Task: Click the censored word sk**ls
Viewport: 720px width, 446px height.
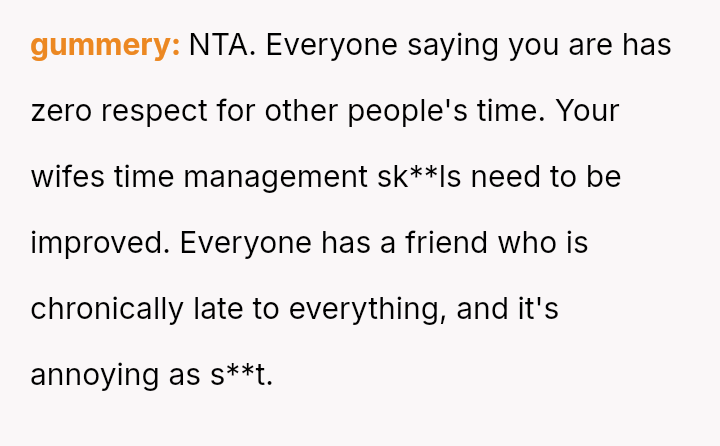Action: coord(414,177)
